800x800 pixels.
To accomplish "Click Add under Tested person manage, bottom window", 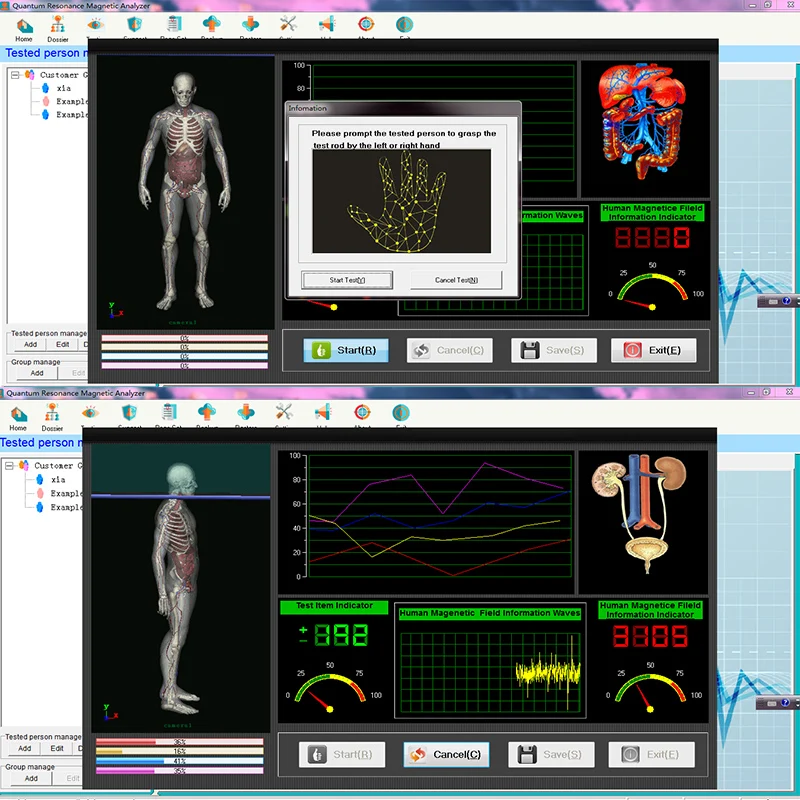I will click(x=24, y=748).
